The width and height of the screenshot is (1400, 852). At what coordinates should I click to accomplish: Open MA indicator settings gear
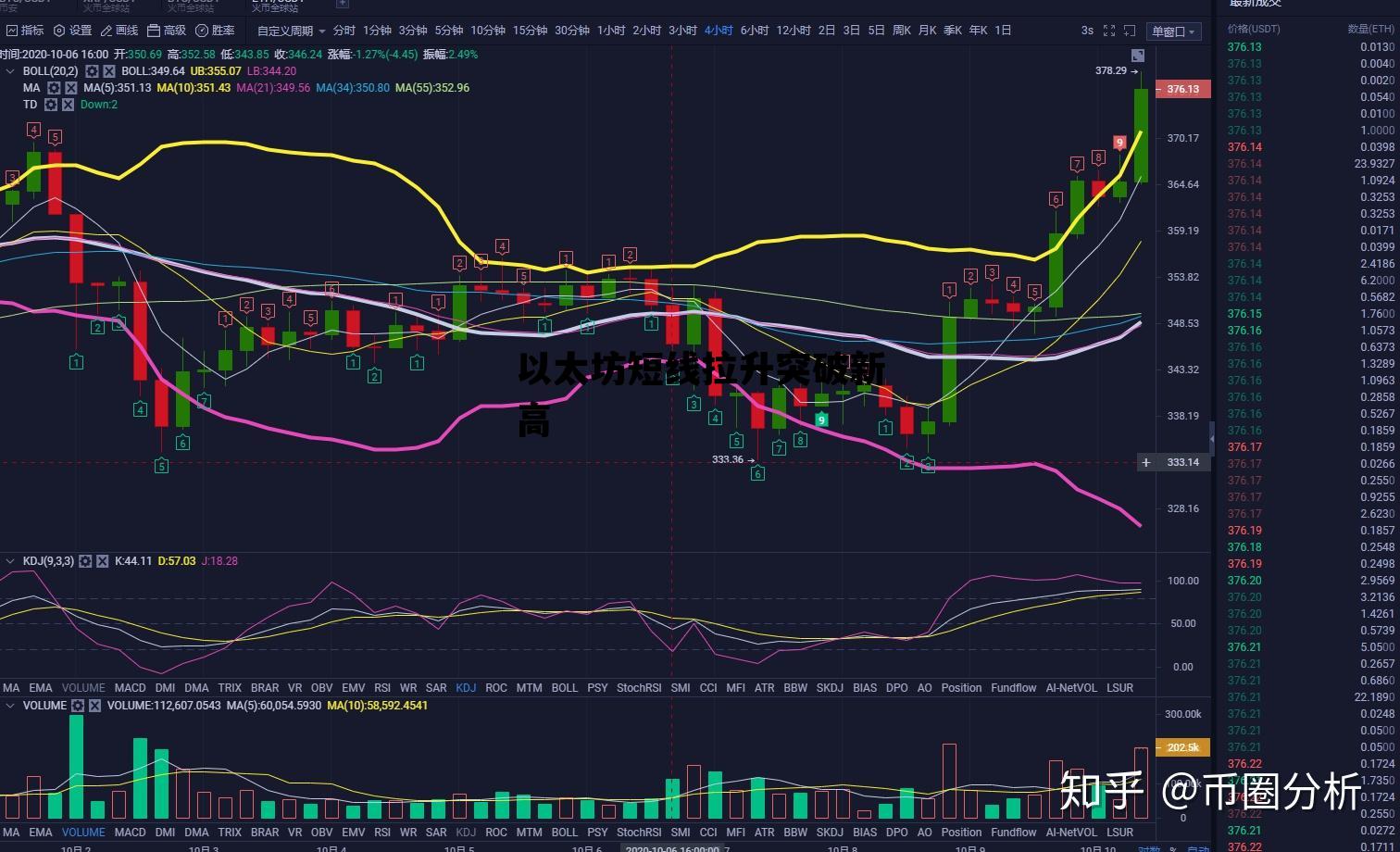pos(53,88)
